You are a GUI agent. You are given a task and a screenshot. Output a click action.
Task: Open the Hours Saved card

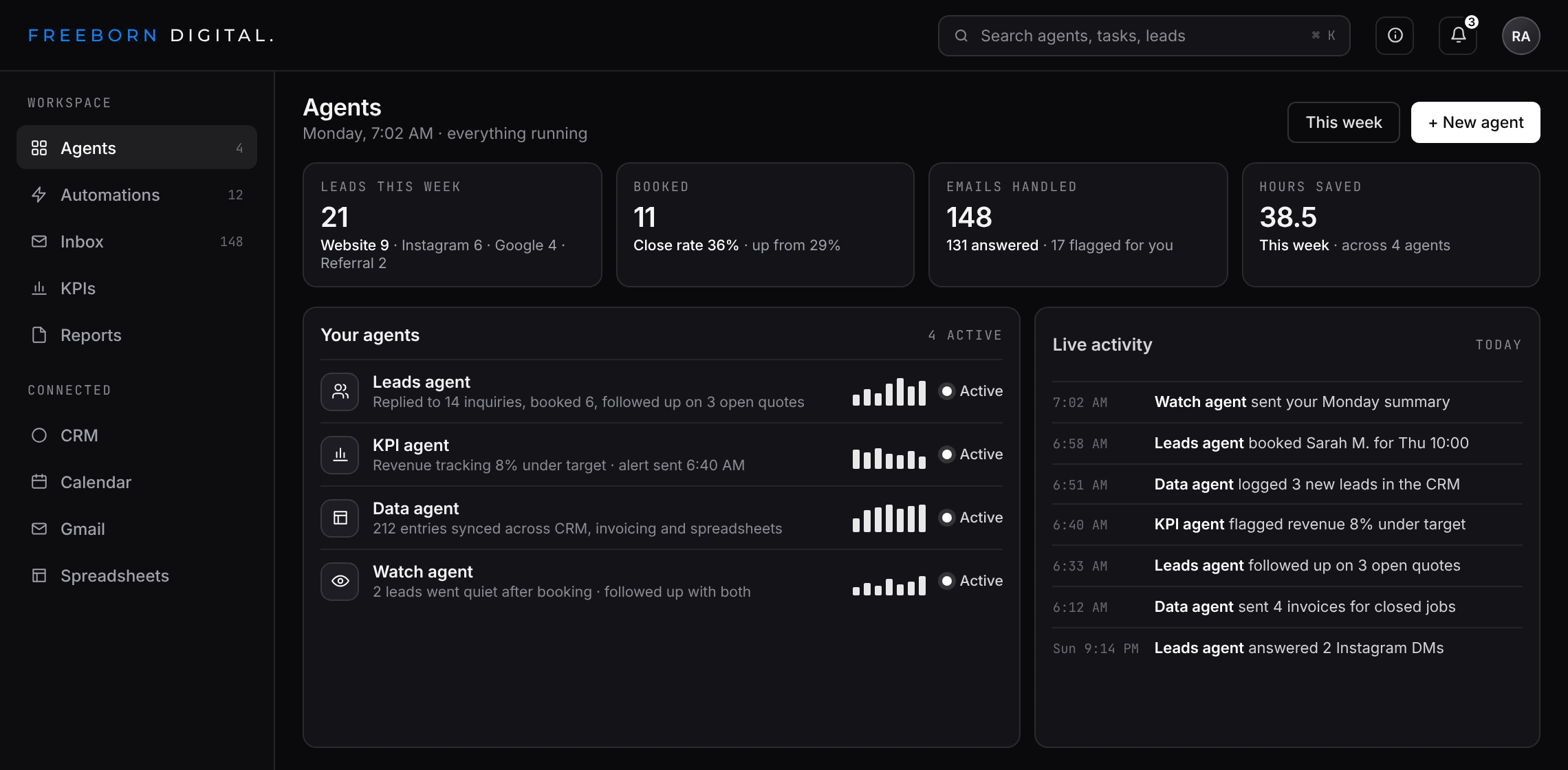pyautogui.click(x=1391, y=225)
